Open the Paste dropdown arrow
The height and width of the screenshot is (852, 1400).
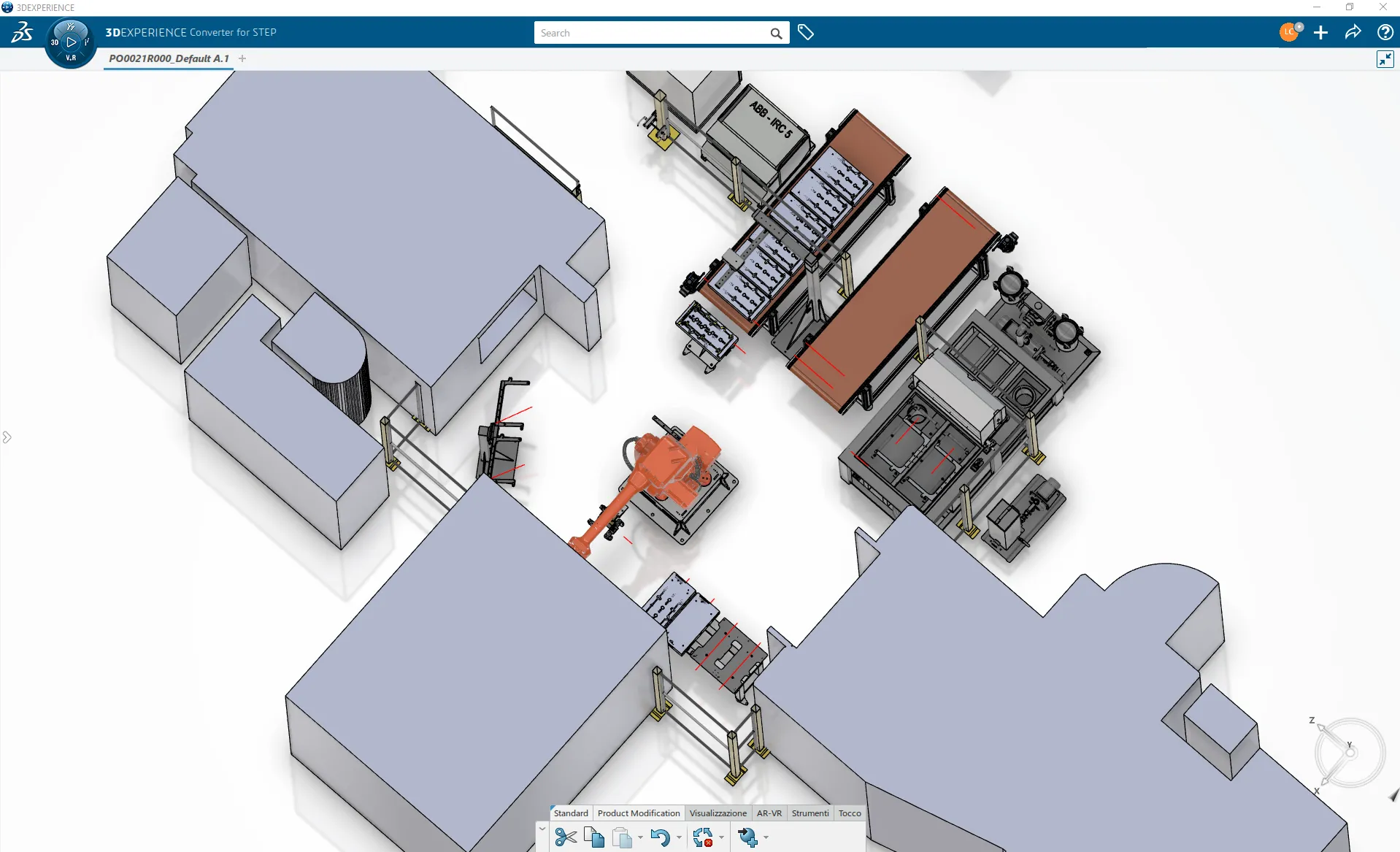[641, 839]
